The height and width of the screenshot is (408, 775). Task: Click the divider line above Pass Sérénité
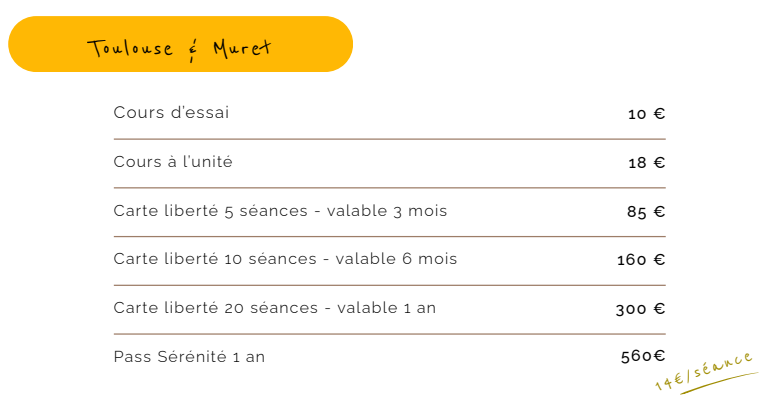(x=389, y=334)
